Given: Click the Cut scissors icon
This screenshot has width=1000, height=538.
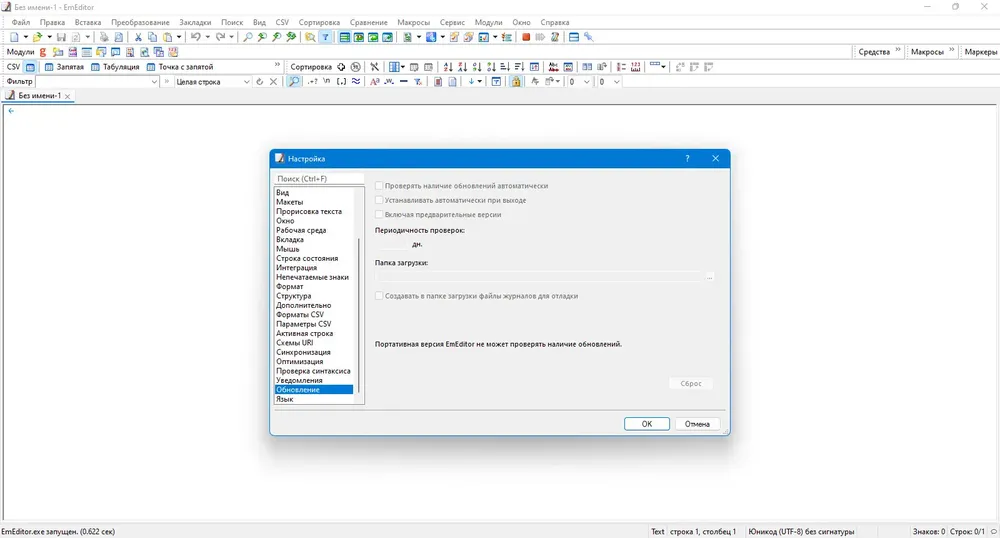Looking at the screenshot, I should tap(138, 37).
